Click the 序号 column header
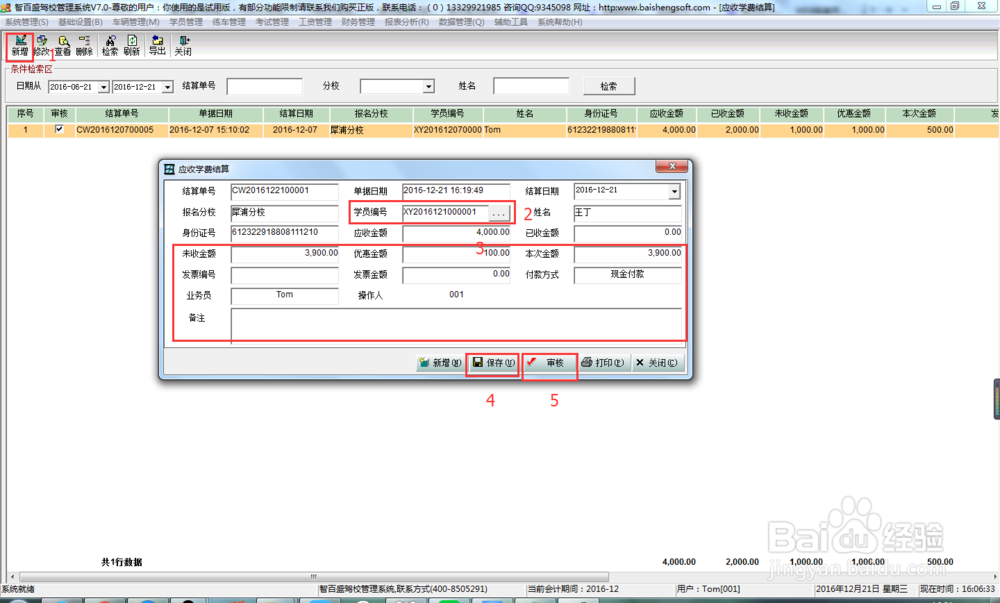Image resolution: width=1000 pixels, height=603 pixels. coord(25,113)
